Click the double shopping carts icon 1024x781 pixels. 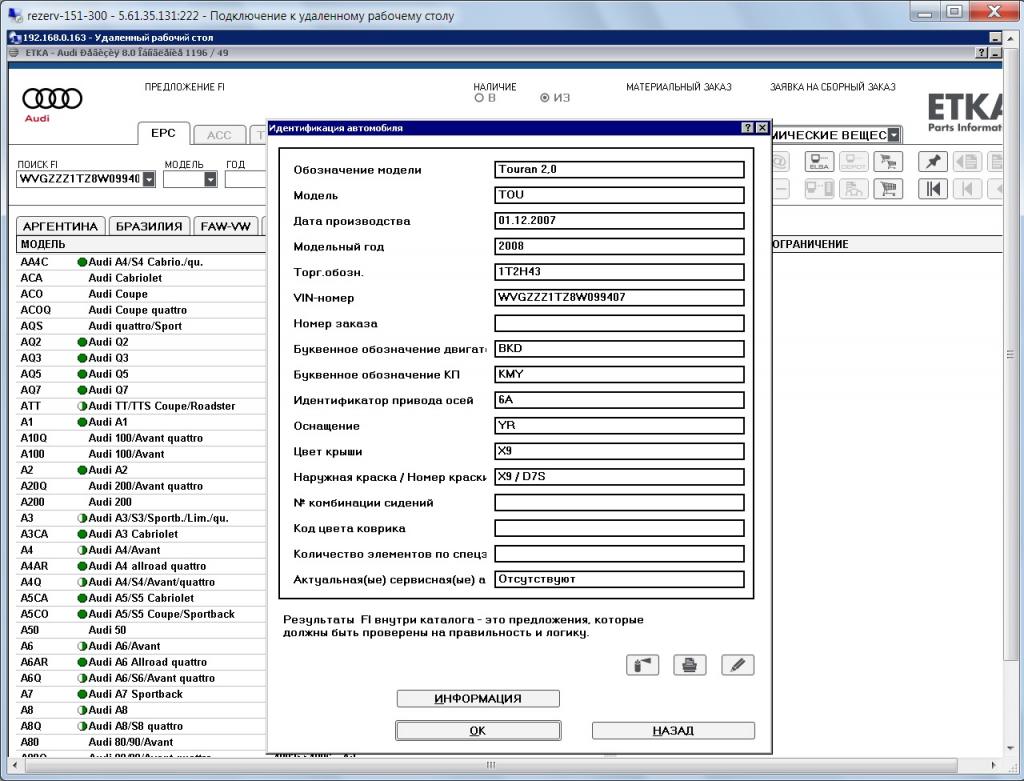pyautogui.click(x=888, y=161)
